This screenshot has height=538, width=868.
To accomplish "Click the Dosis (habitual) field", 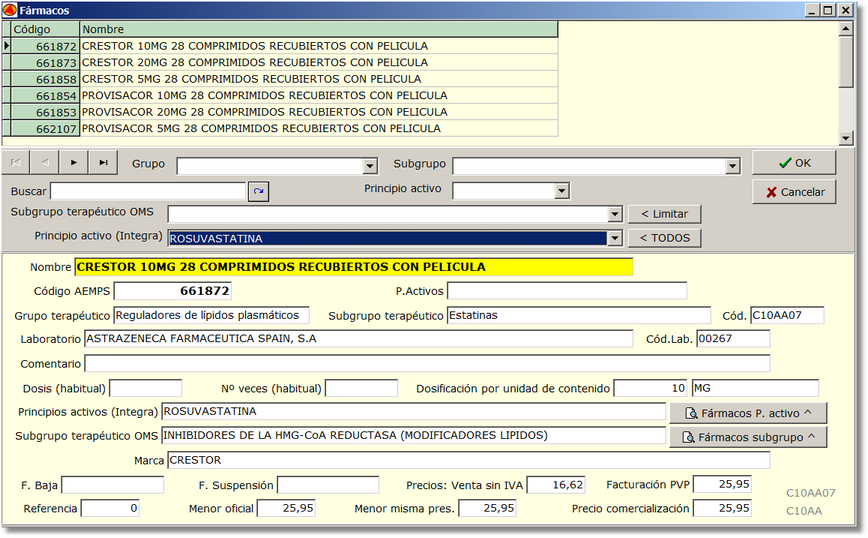I will coord(146,388).
